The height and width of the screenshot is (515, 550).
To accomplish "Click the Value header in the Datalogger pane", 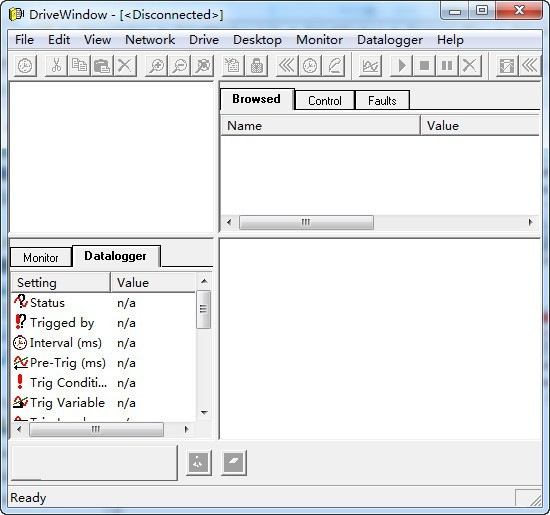I will 153,282.
